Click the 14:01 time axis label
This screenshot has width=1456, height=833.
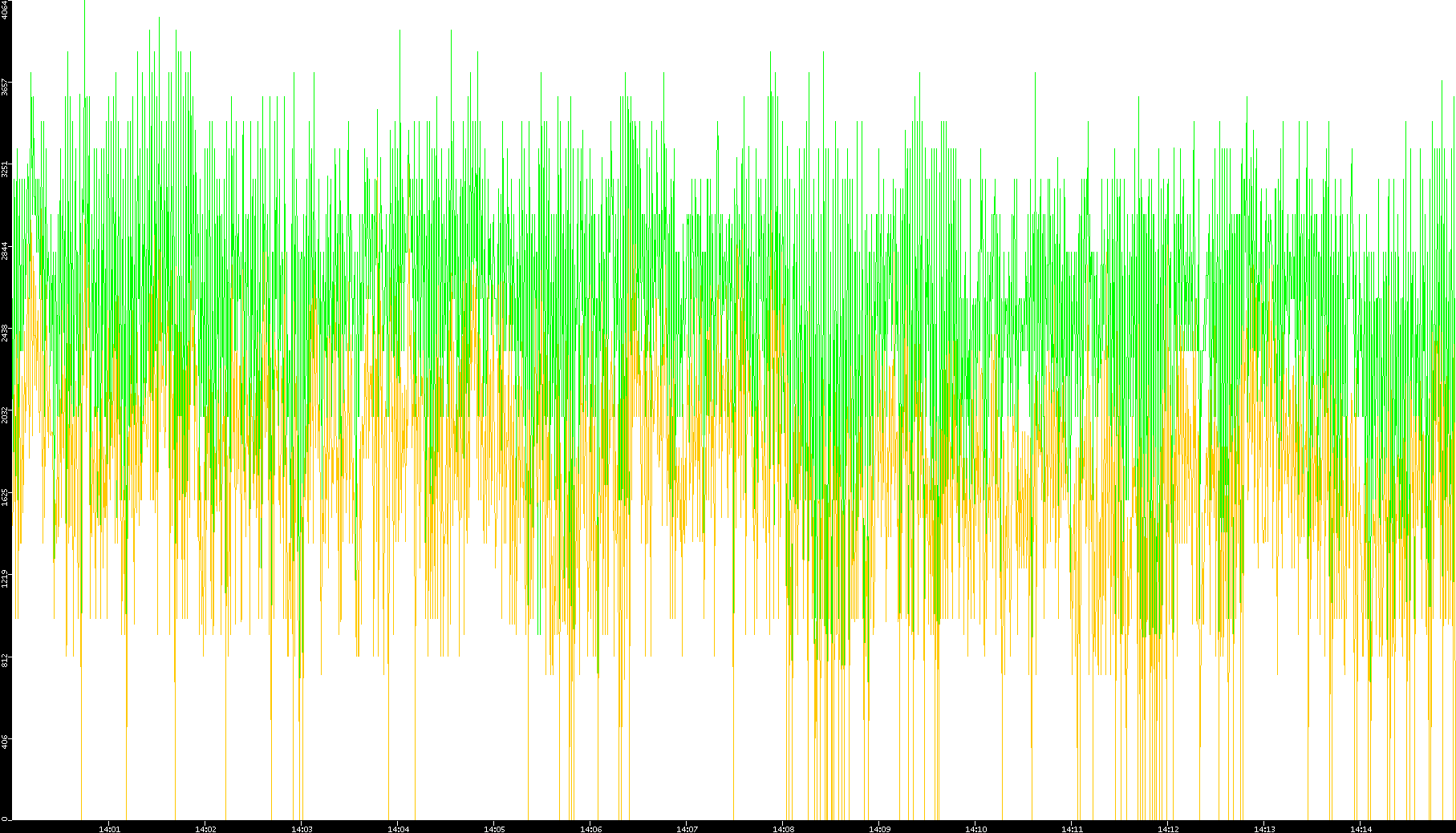click(x=110, y=829)
